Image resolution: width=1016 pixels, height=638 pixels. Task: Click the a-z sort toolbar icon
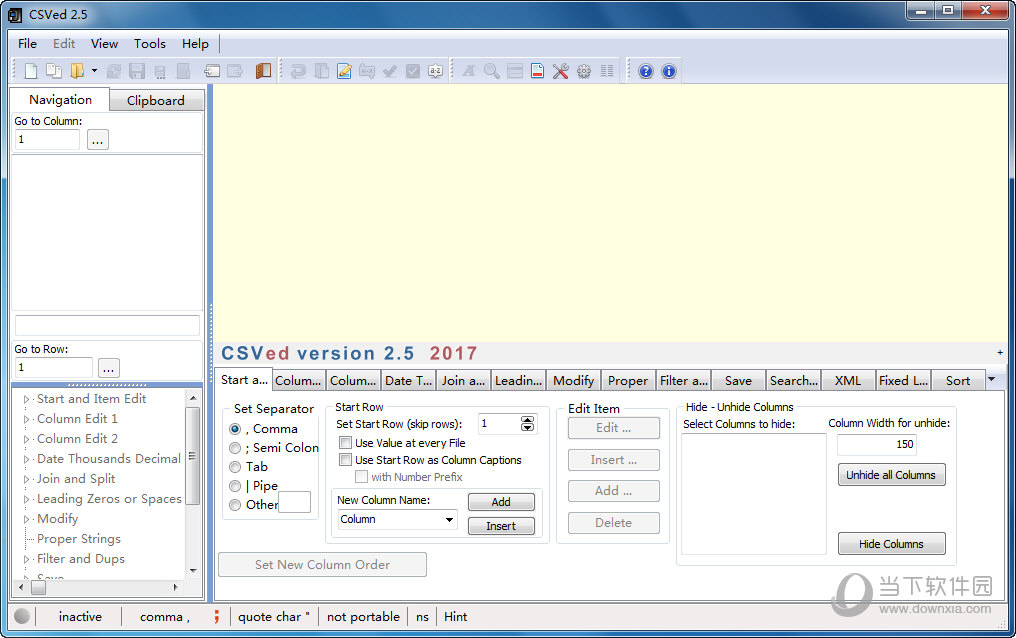435,71
